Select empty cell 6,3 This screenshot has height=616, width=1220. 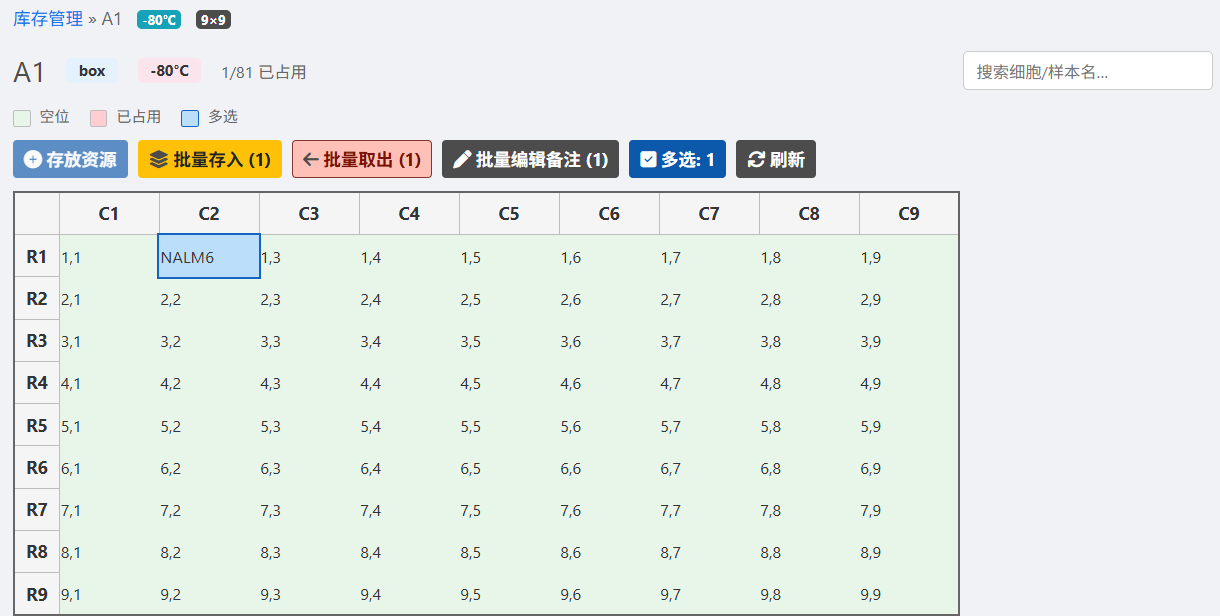309,467
